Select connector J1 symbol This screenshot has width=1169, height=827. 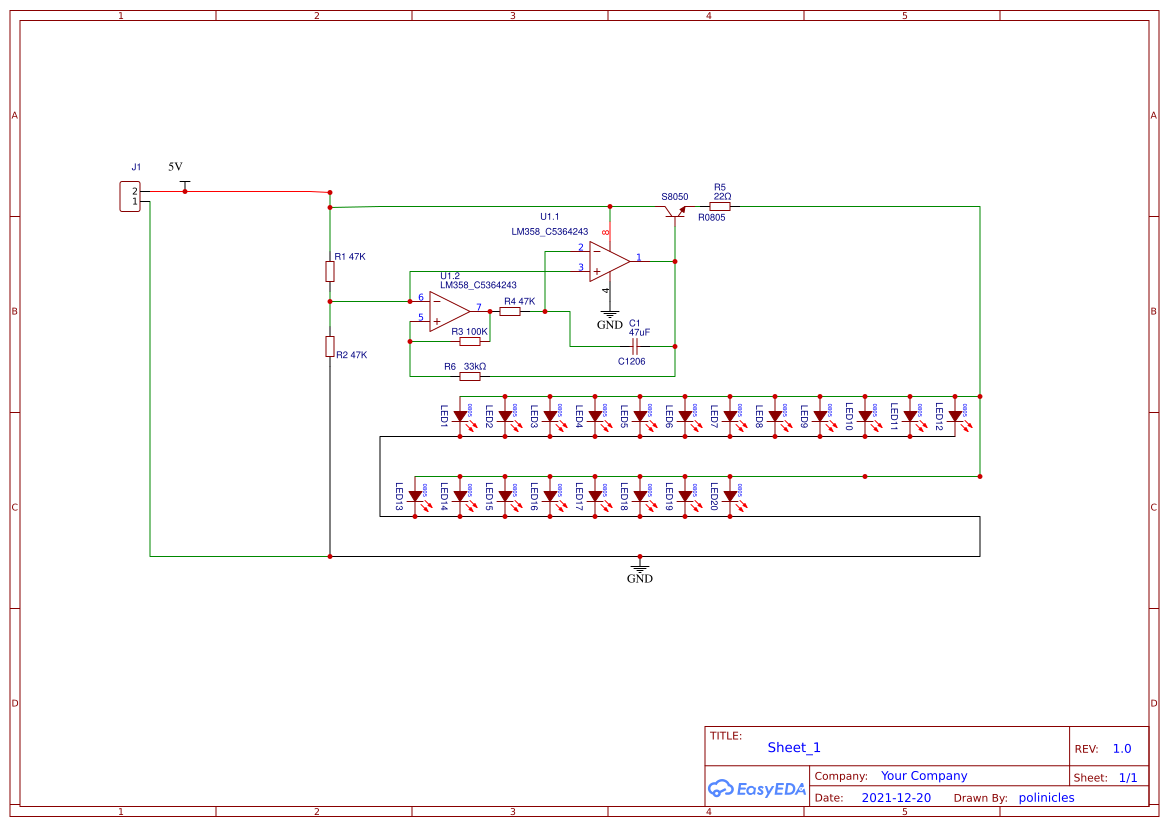130,195
